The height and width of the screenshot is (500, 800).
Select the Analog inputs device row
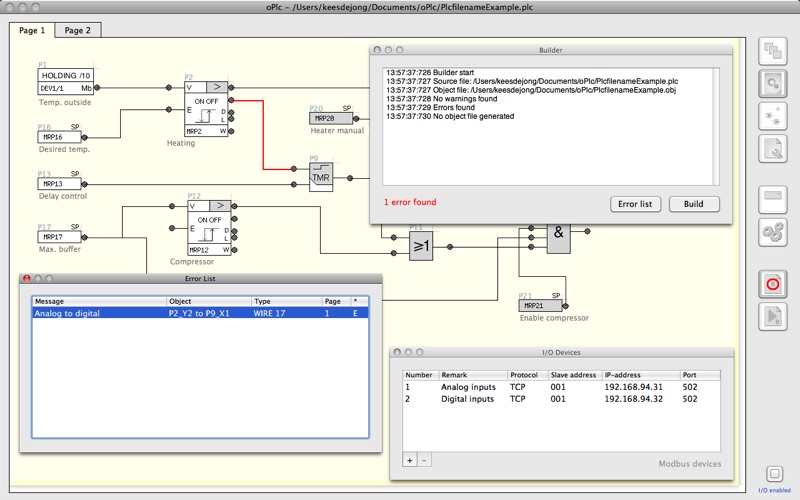point(561,387)
